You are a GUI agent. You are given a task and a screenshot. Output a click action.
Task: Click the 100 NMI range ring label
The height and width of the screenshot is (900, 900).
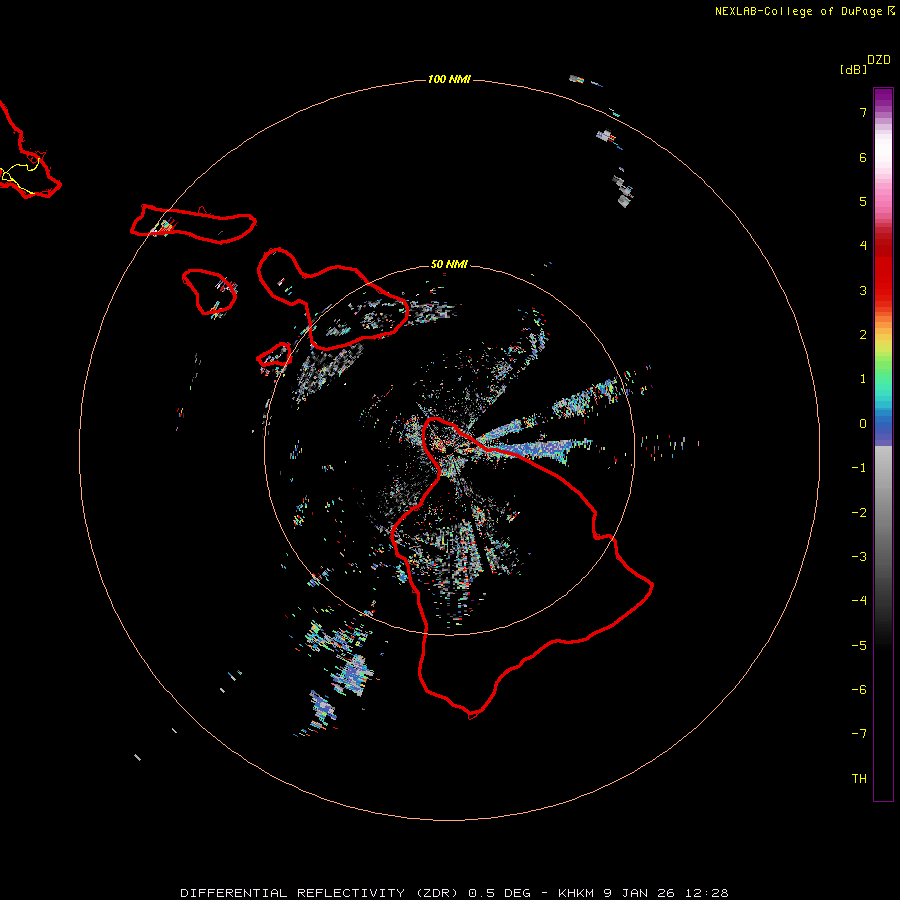click(x=449, y=79)
